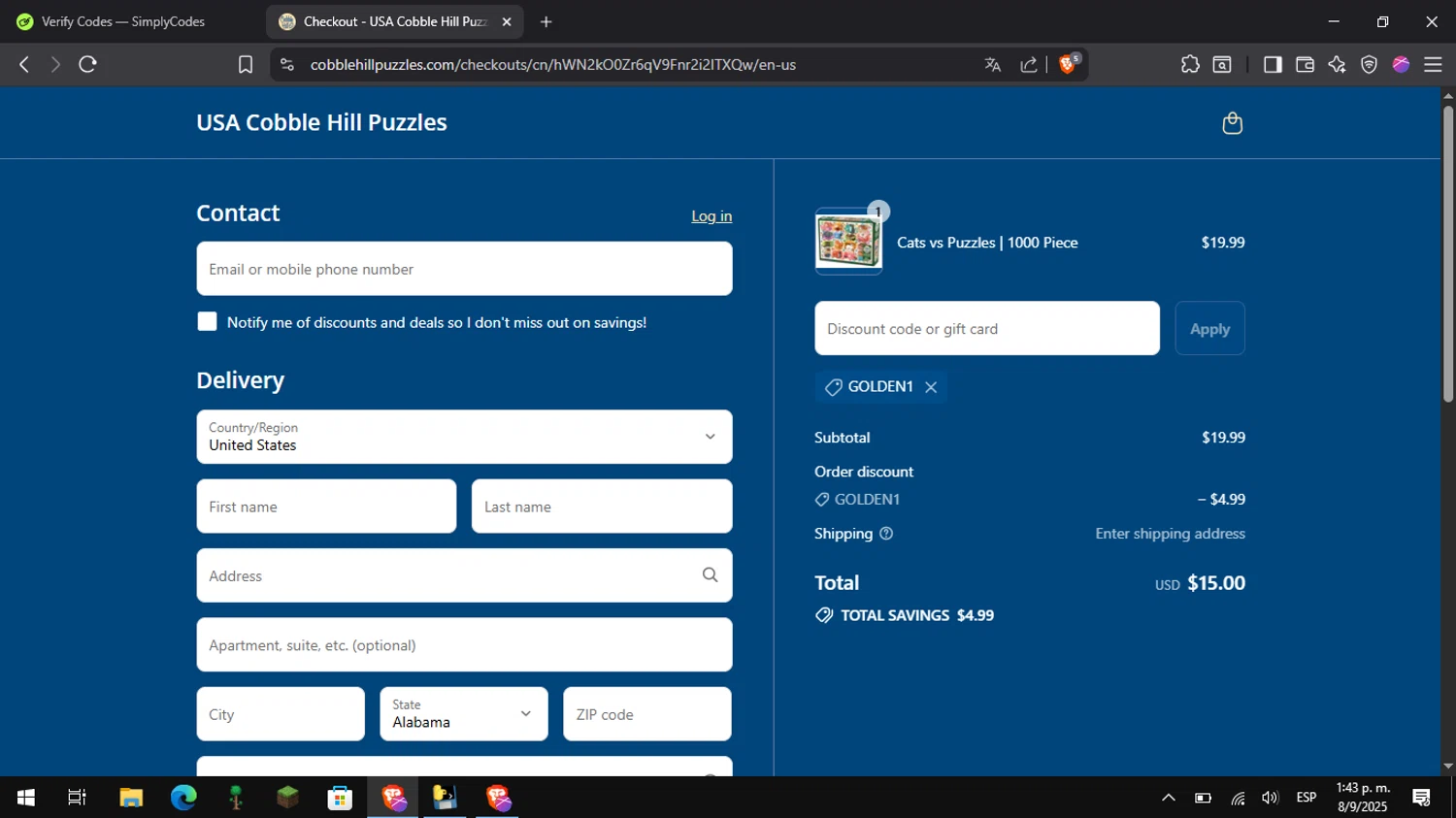The height and width of the screenshot is (818, 1456).
Task: Click the browser back arrow
Action: click(24, 64)
